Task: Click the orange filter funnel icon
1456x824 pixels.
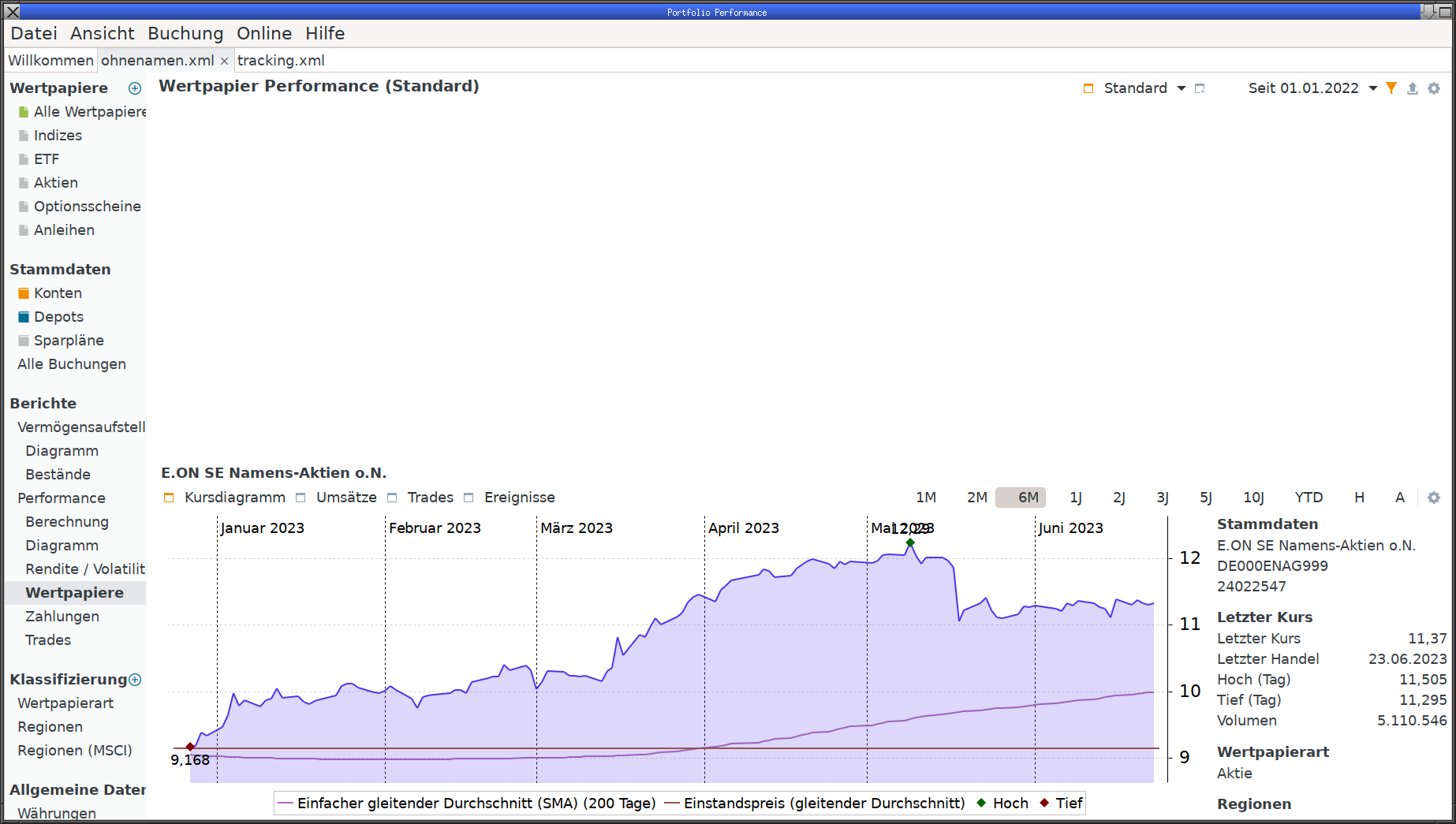Action: click(x=1391, y=88)
